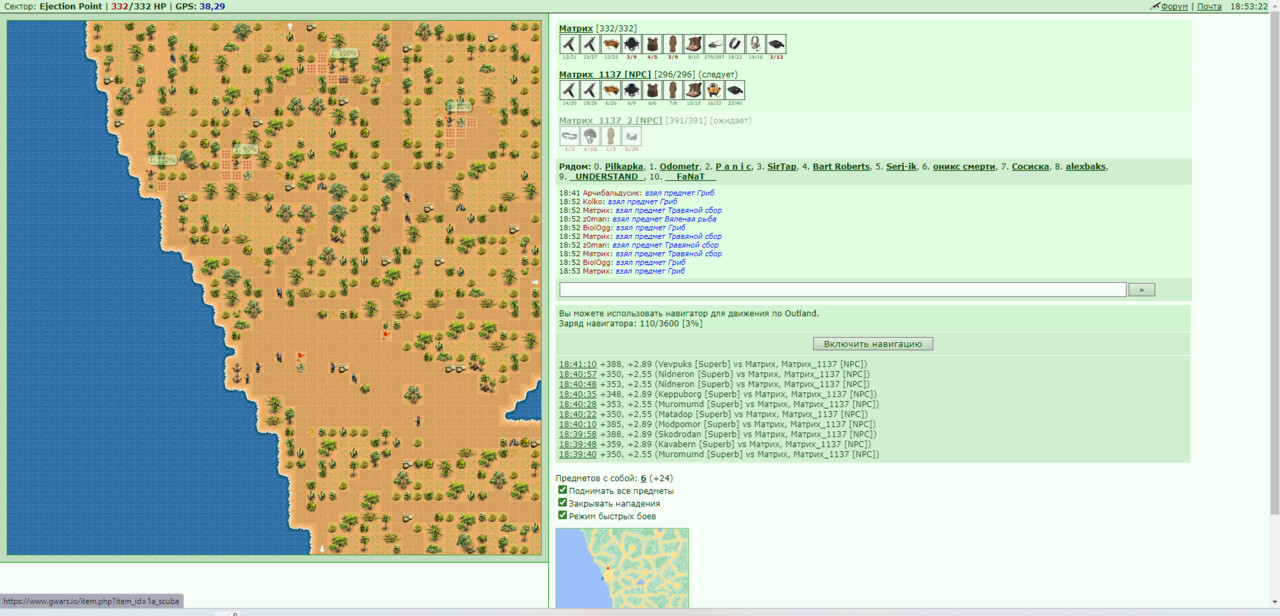1280x616 pixels.
Task: Click the 'Включить навигацию' button
Action: point(872,343)
